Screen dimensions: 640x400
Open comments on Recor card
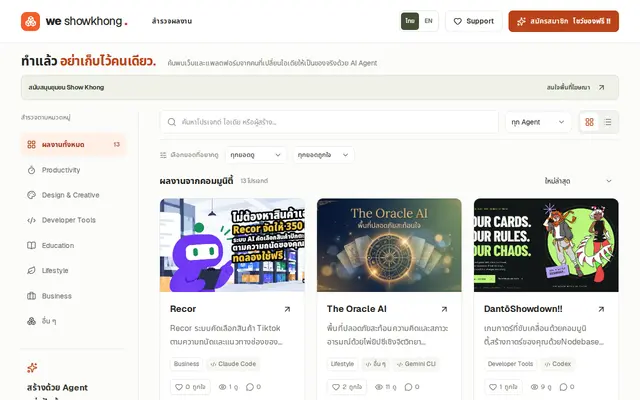pos(253,387)
